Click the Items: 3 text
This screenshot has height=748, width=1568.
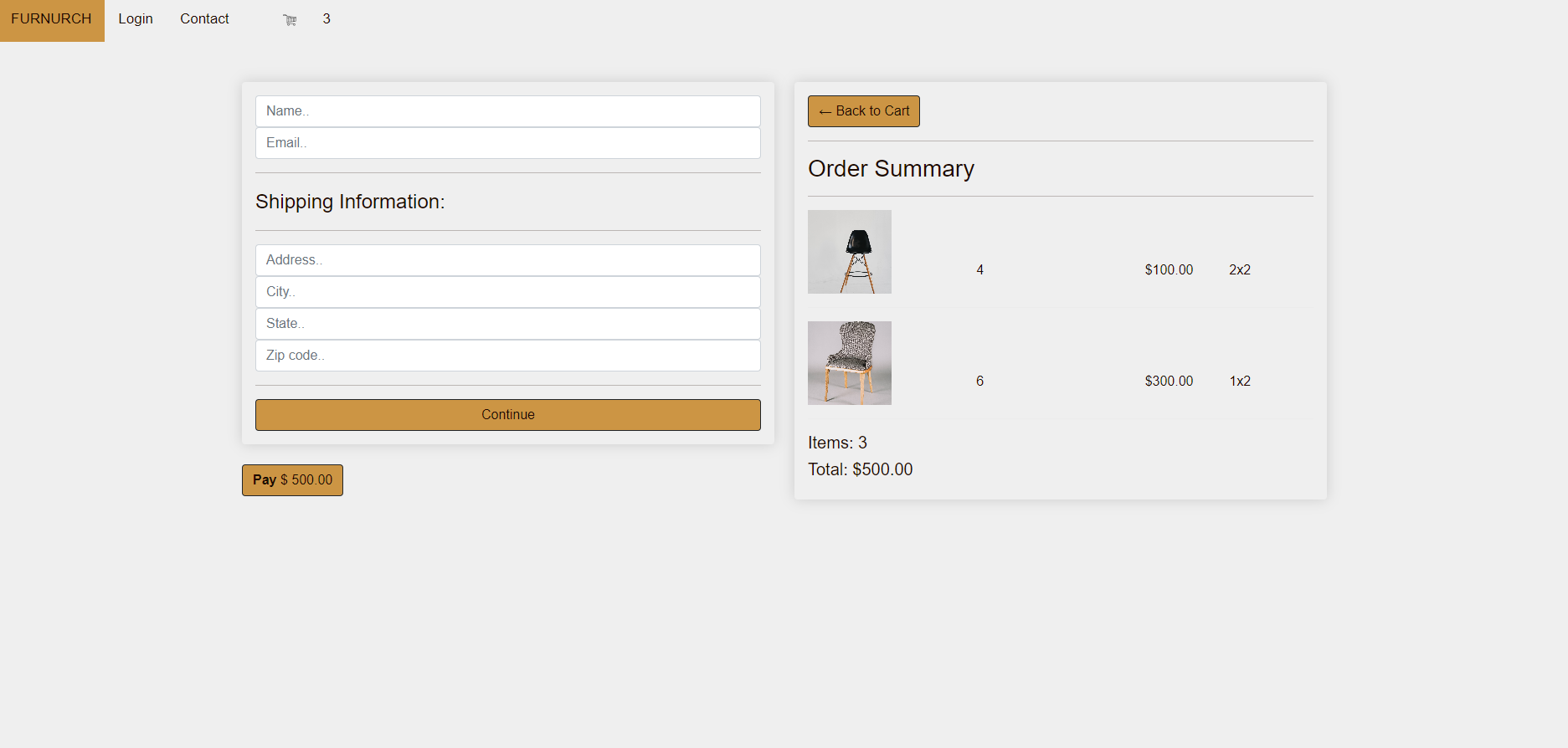coord(837,443)
